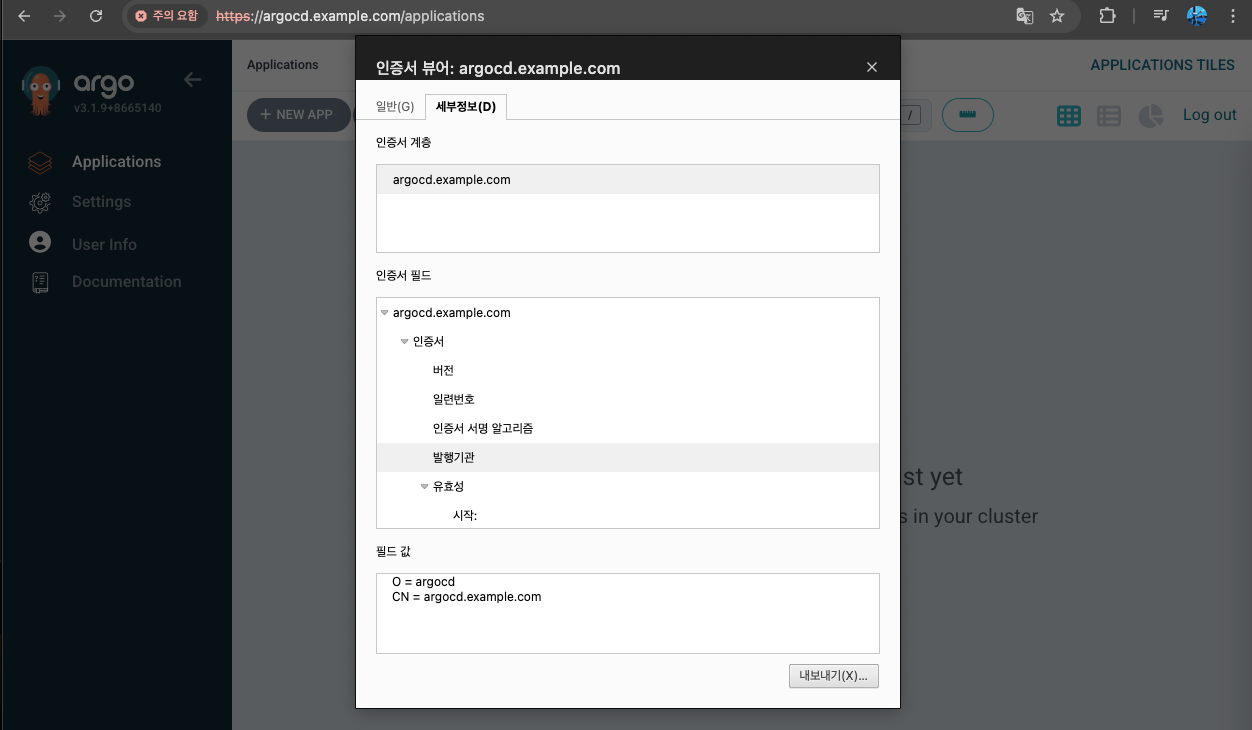
Task: Switch to the pie chart summary view
Action: point(1151,116)
